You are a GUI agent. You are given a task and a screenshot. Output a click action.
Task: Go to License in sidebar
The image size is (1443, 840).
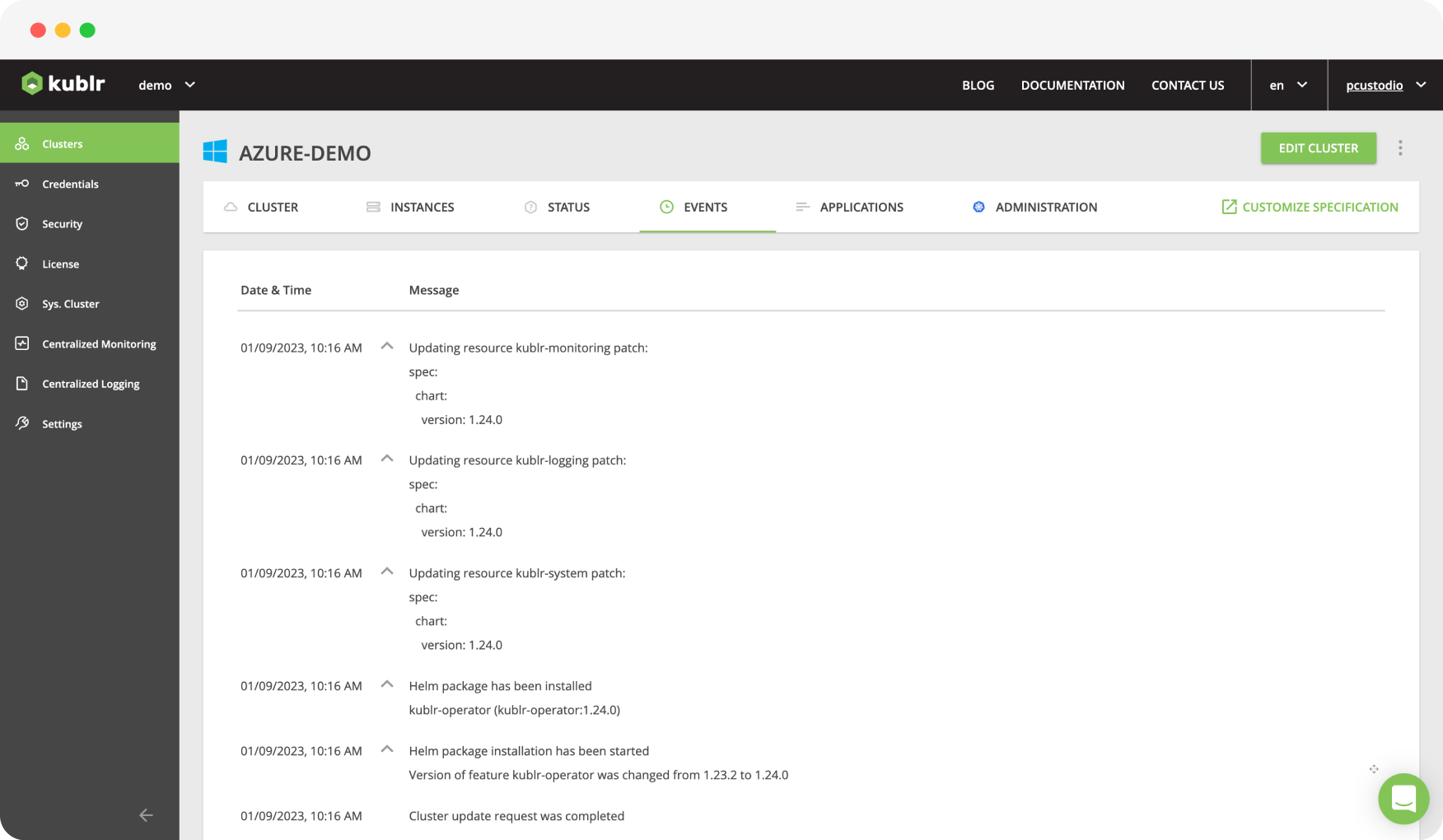click(90, 264)
